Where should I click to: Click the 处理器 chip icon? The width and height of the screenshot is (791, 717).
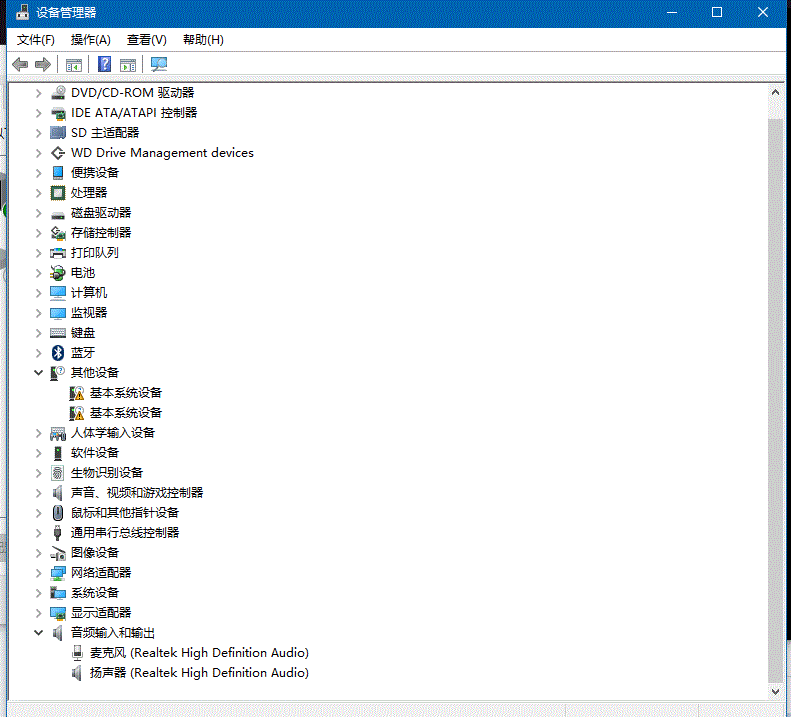58,193
